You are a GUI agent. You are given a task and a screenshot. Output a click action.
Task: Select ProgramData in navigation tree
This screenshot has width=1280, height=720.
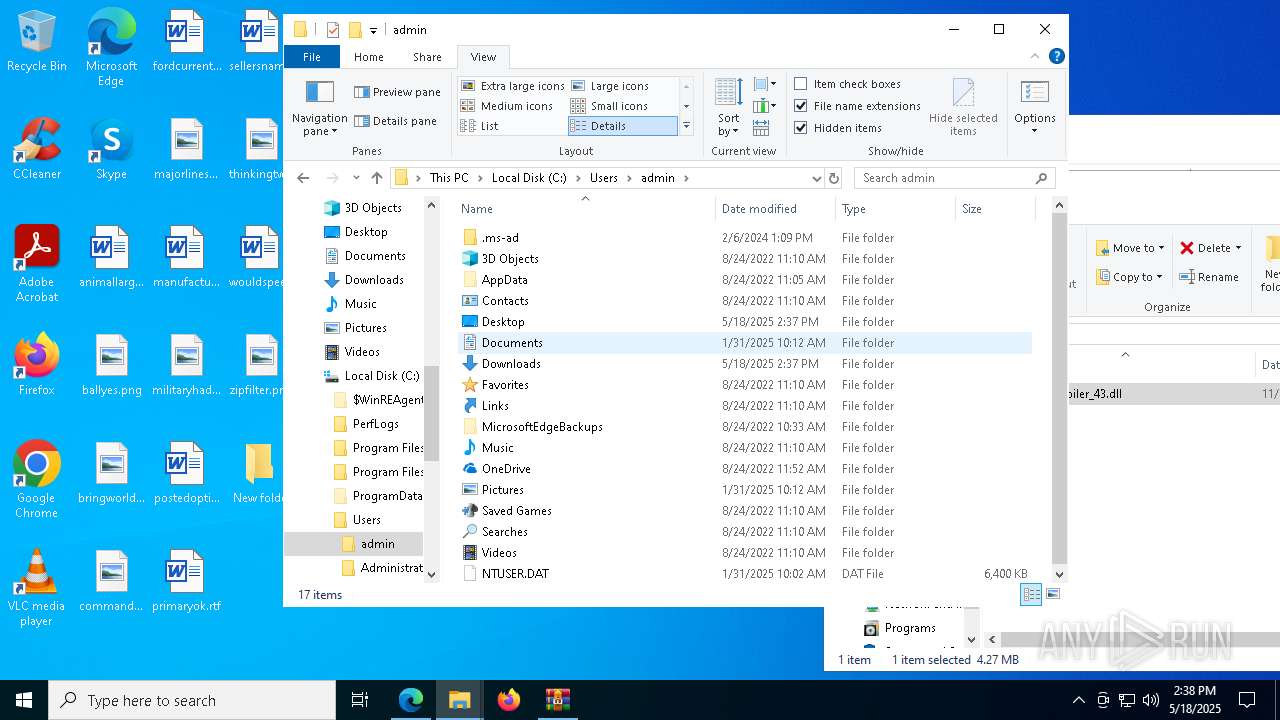pos(387,496)
